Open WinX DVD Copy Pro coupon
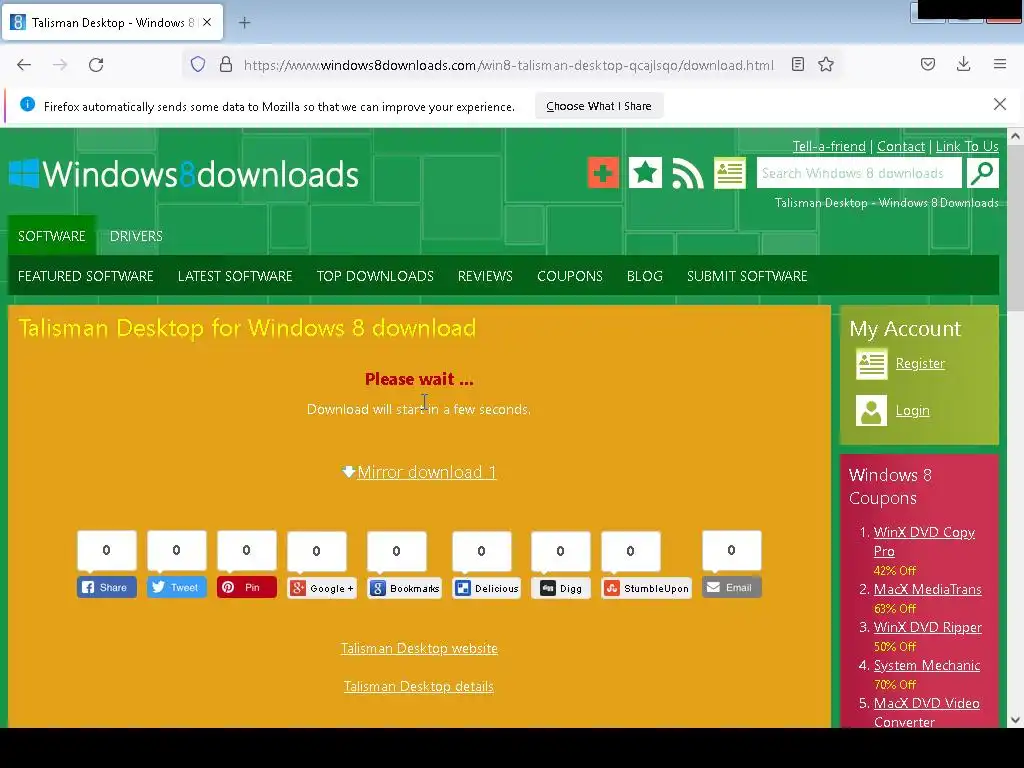 tap(924, 541)
